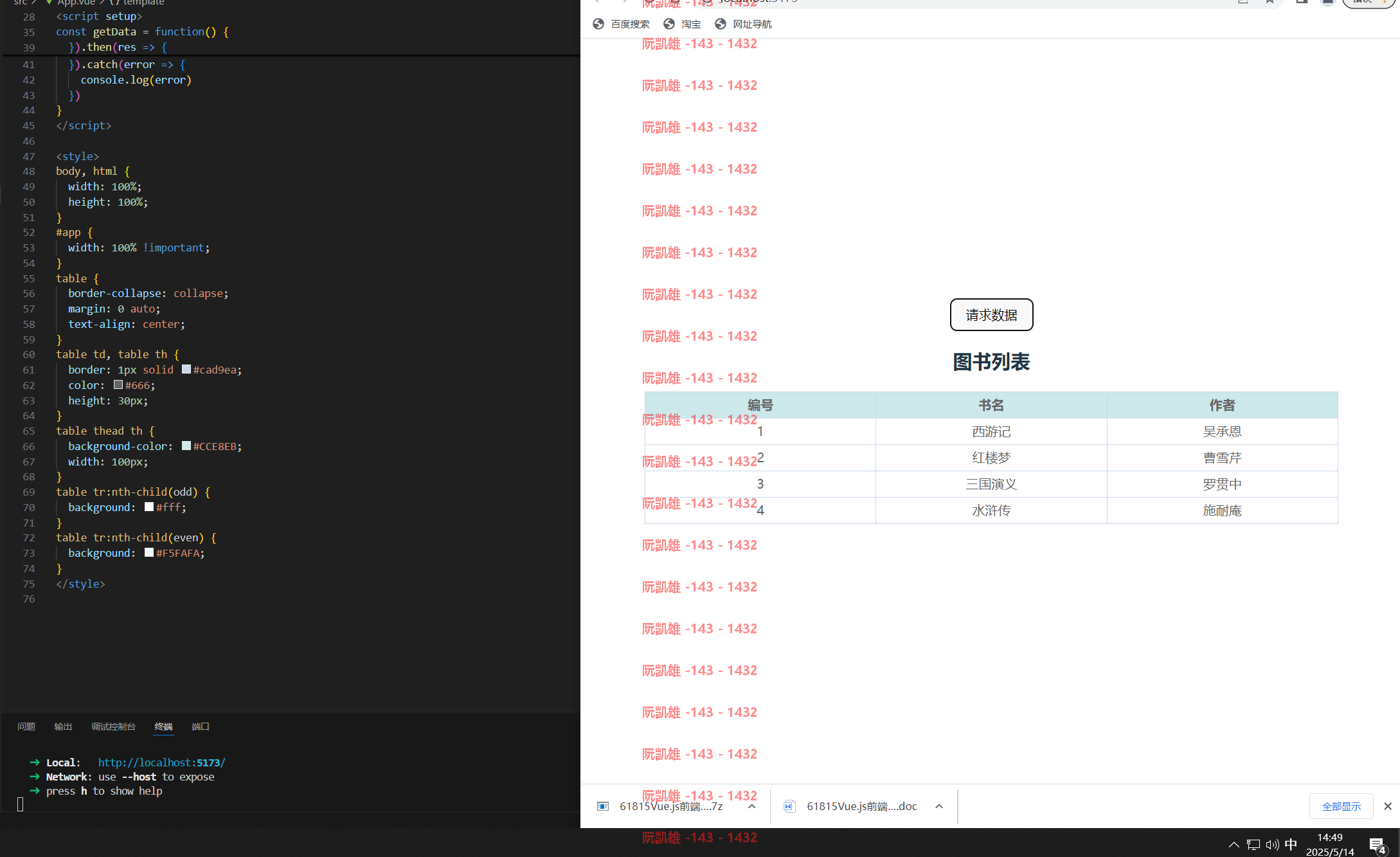Click the 作者 table header
Viewport: 1400px width, 857px height.
(1222, 405)
